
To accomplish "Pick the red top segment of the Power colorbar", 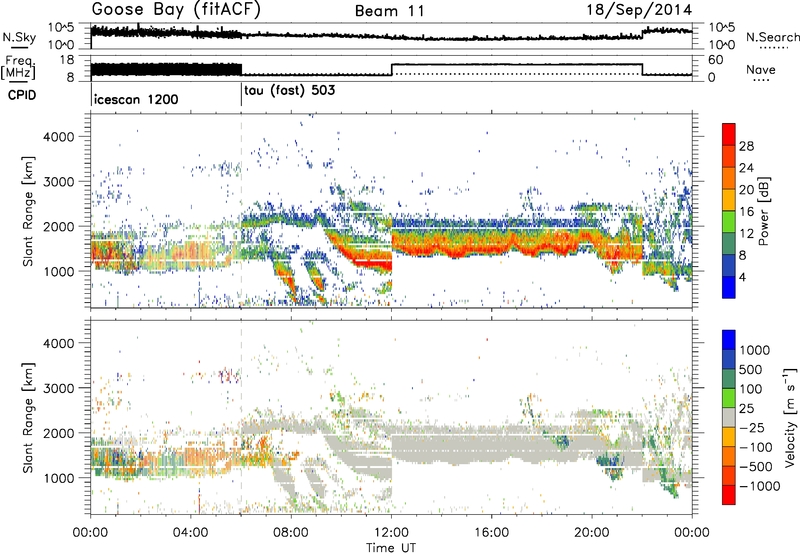I will [x=729, y=135].
